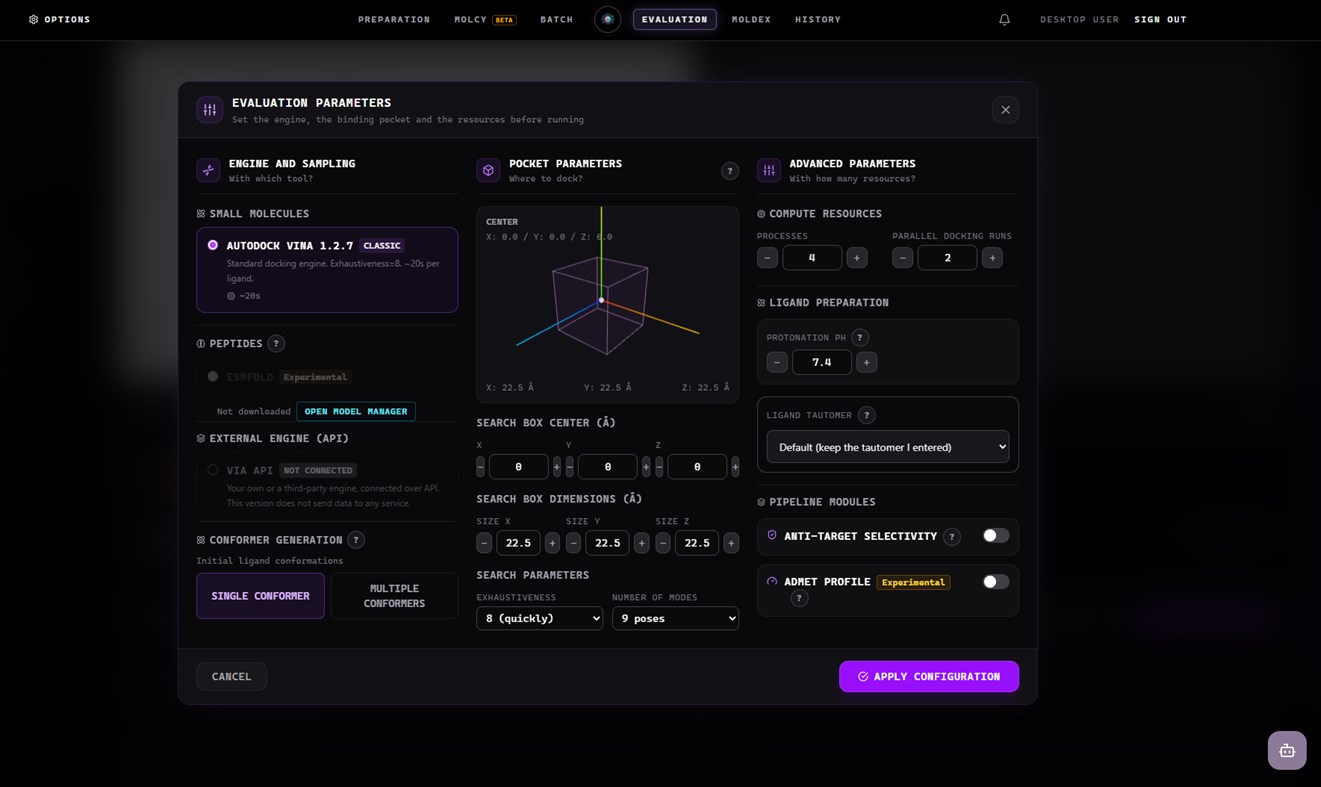The width and height of the screenshot is (1321, 787).
Task: Increase Processes count with plus
Action: pyautogui.click(x=857, y=258)
